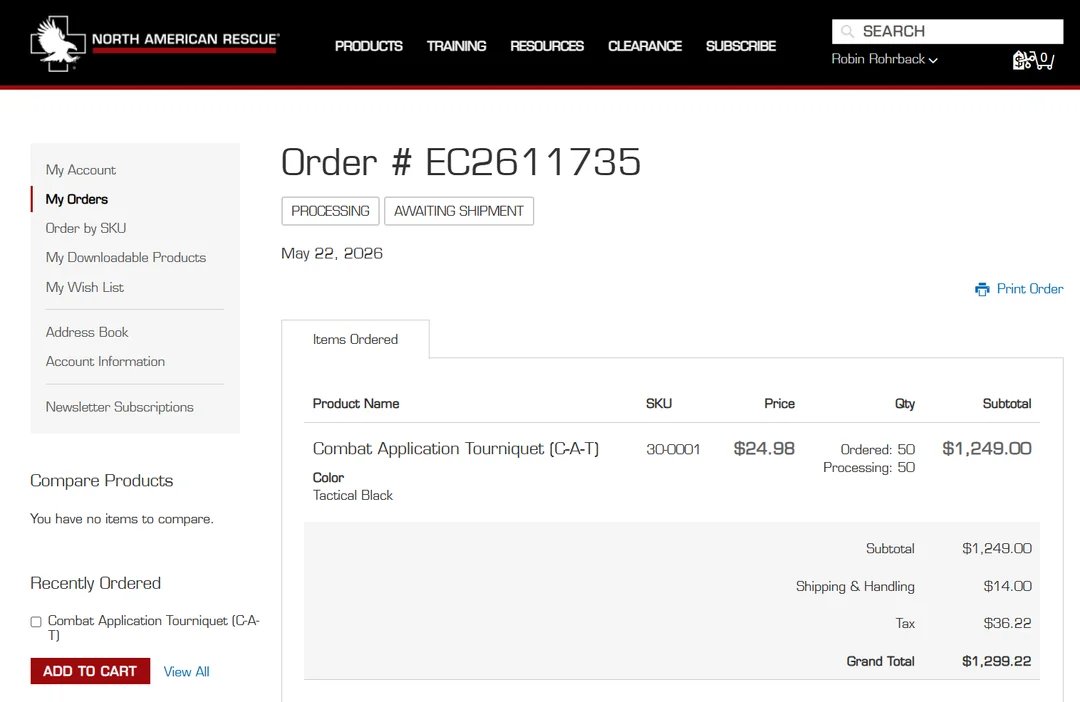Click the PROCESSING status badge
The image size is (1080, 702).
[x=330, y=211]
